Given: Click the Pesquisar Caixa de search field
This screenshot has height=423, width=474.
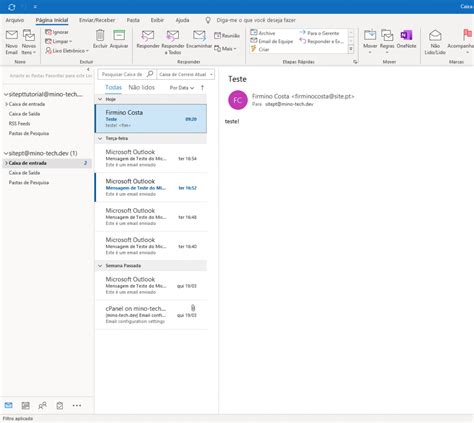Looking at the screenshot, I should (122, 74).
